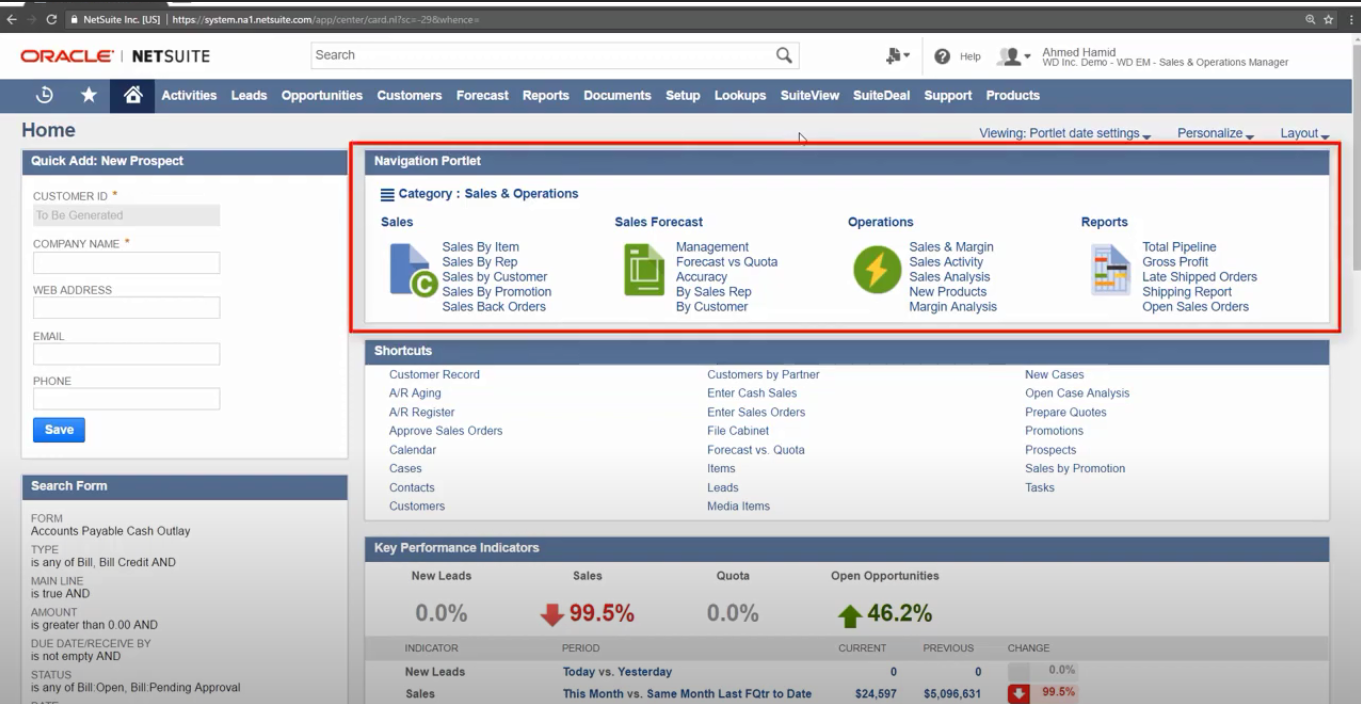Click the Reports spreadsheet icon
This screenshot has height=704, width=1361.
click(x=1111, y=270)
